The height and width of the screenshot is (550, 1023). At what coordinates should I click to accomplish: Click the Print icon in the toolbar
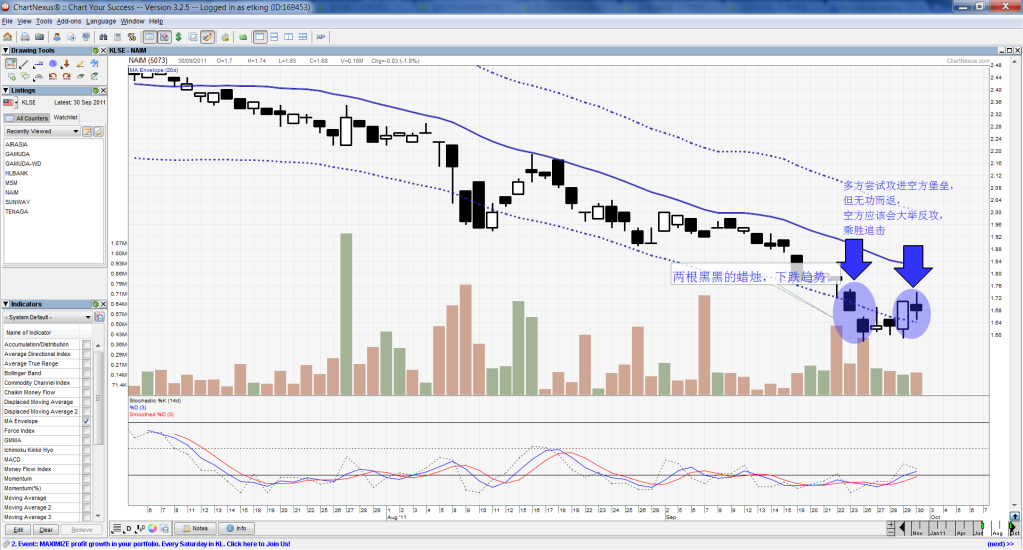point(25,37)
